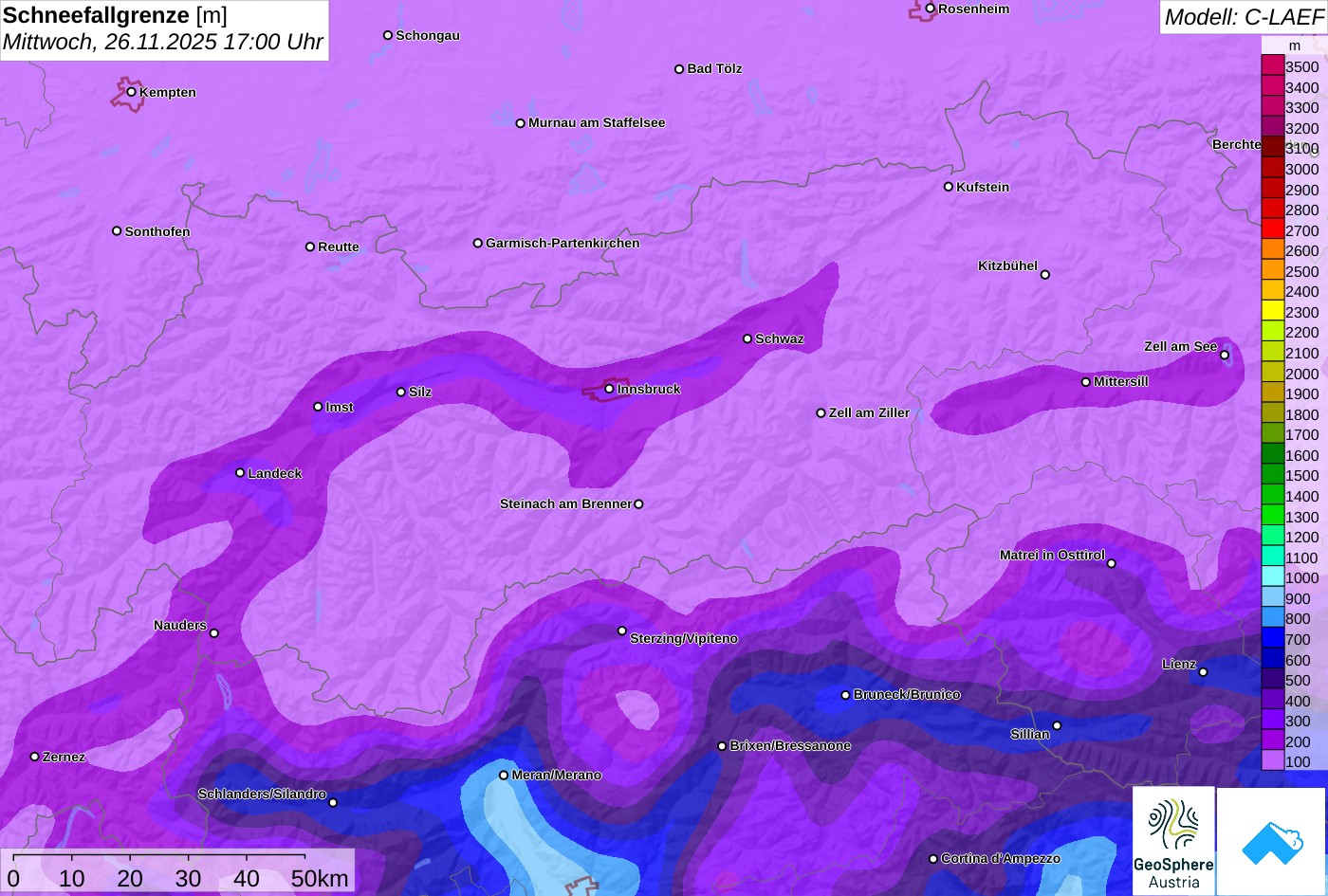Click the Lienz location marker
Screen dimensions: 1328x896
1203,672
